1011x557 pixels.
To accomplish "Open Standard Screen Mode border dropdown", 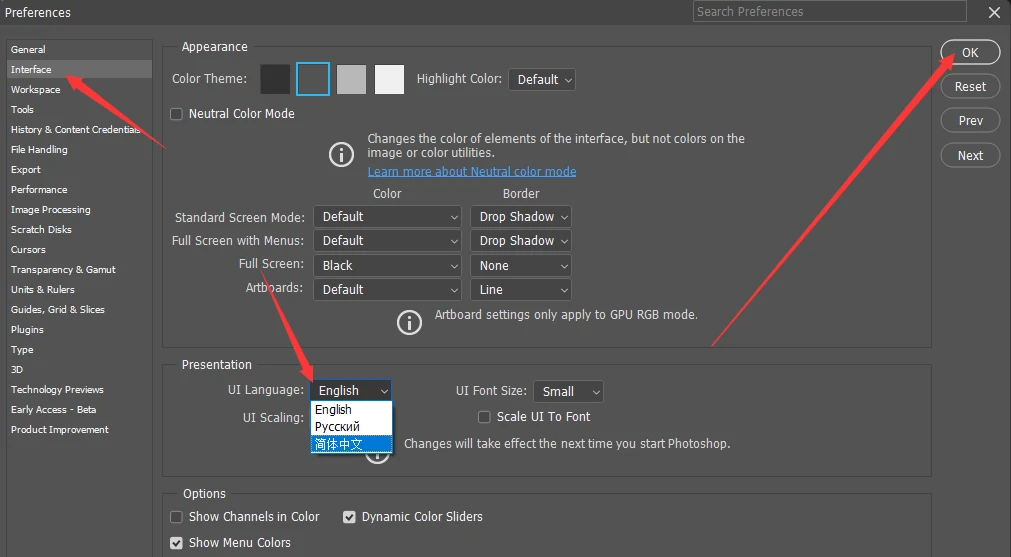I will (521, 217).
